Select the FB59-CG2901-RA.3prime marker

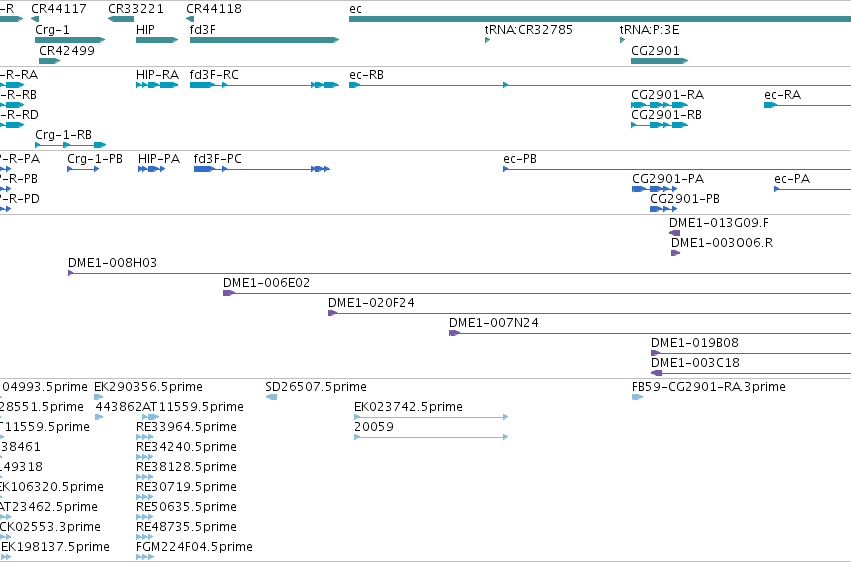638,397
